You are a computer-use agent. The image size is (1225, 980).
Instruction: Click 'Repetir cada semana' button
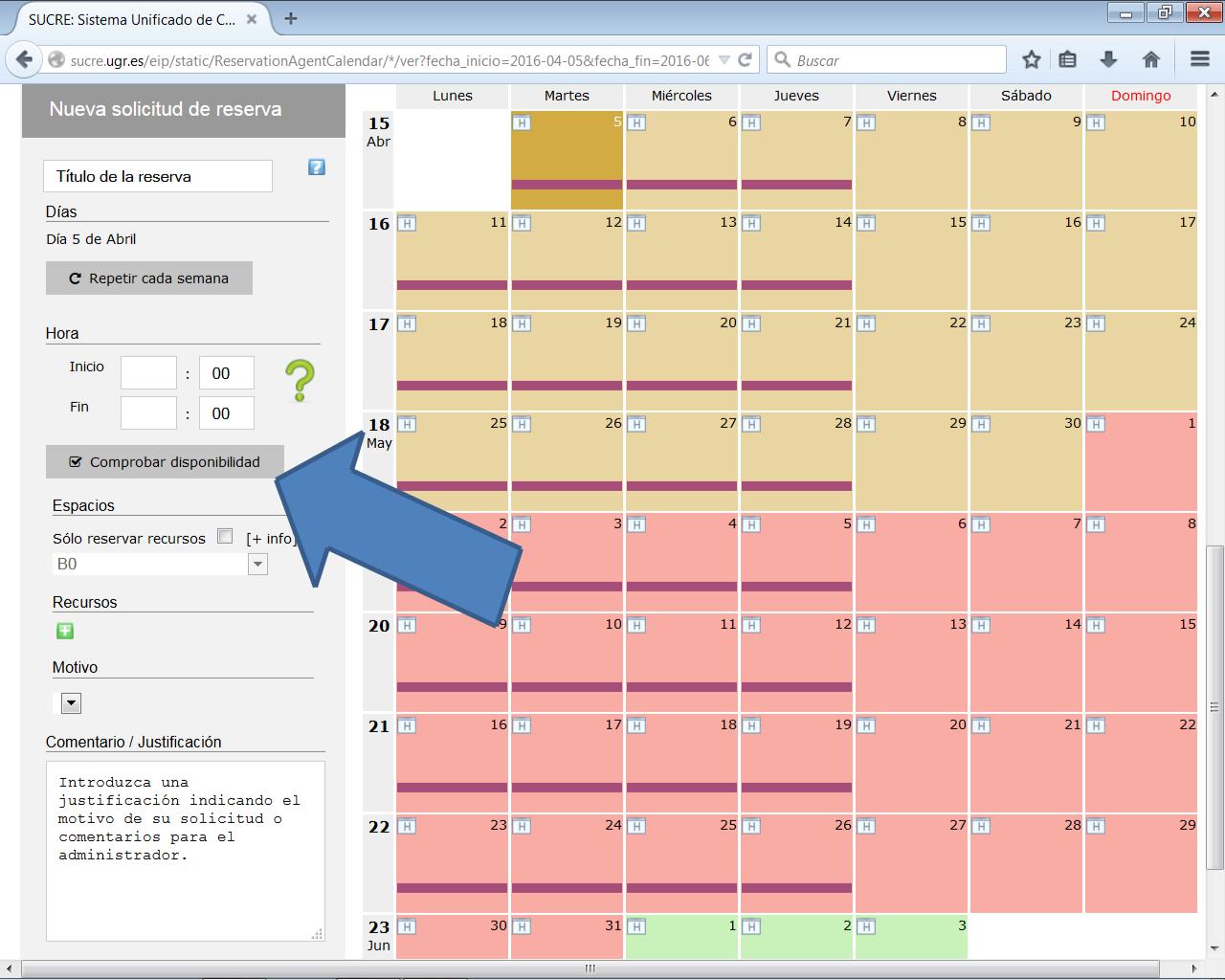pos(149,278)
